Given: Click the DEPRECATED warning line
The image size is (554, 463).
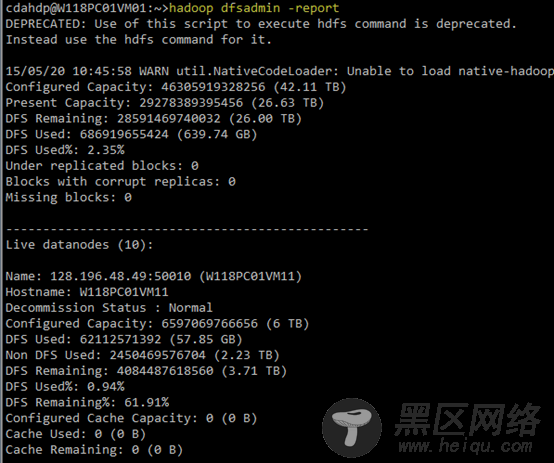Looking at the screenshot, I should click(261, 24).
